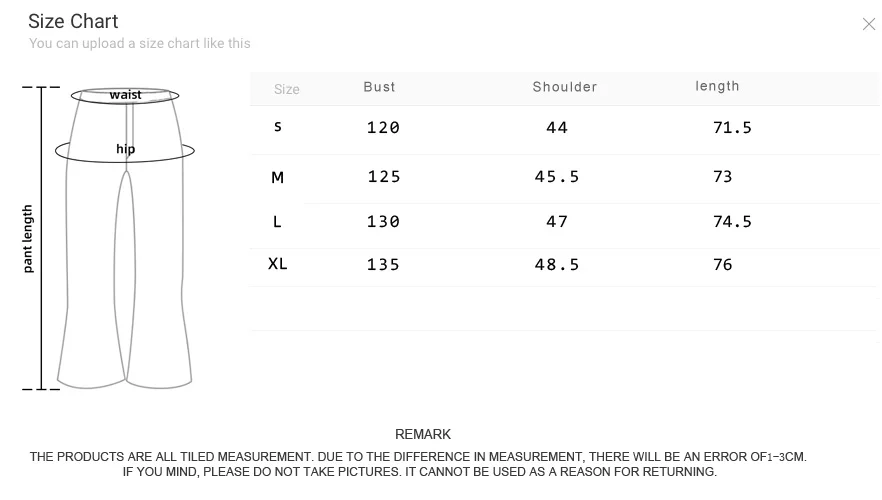Screen dimensions: 882x500
Task: Click the waist label on diagram
Action: [125, 94]
